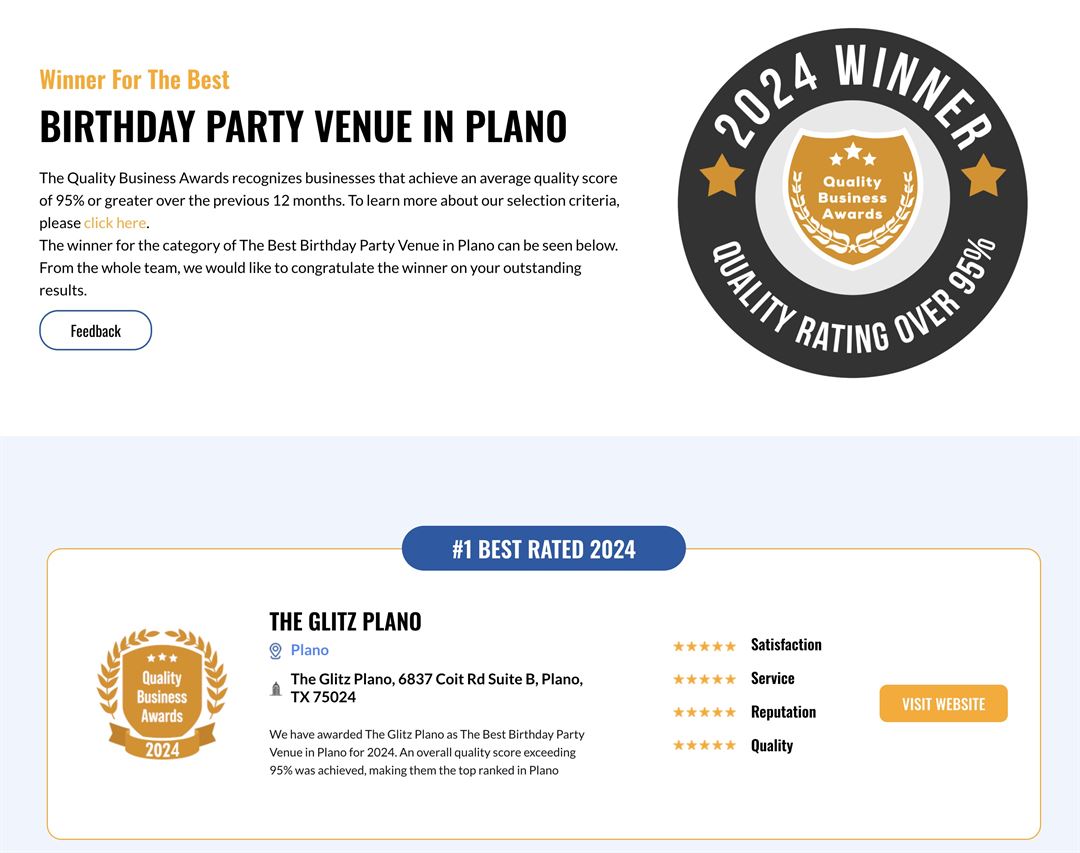Click the 'Winner For The Best' orange subtitle
Screen dimensions: 1080x853
[134, 80]
